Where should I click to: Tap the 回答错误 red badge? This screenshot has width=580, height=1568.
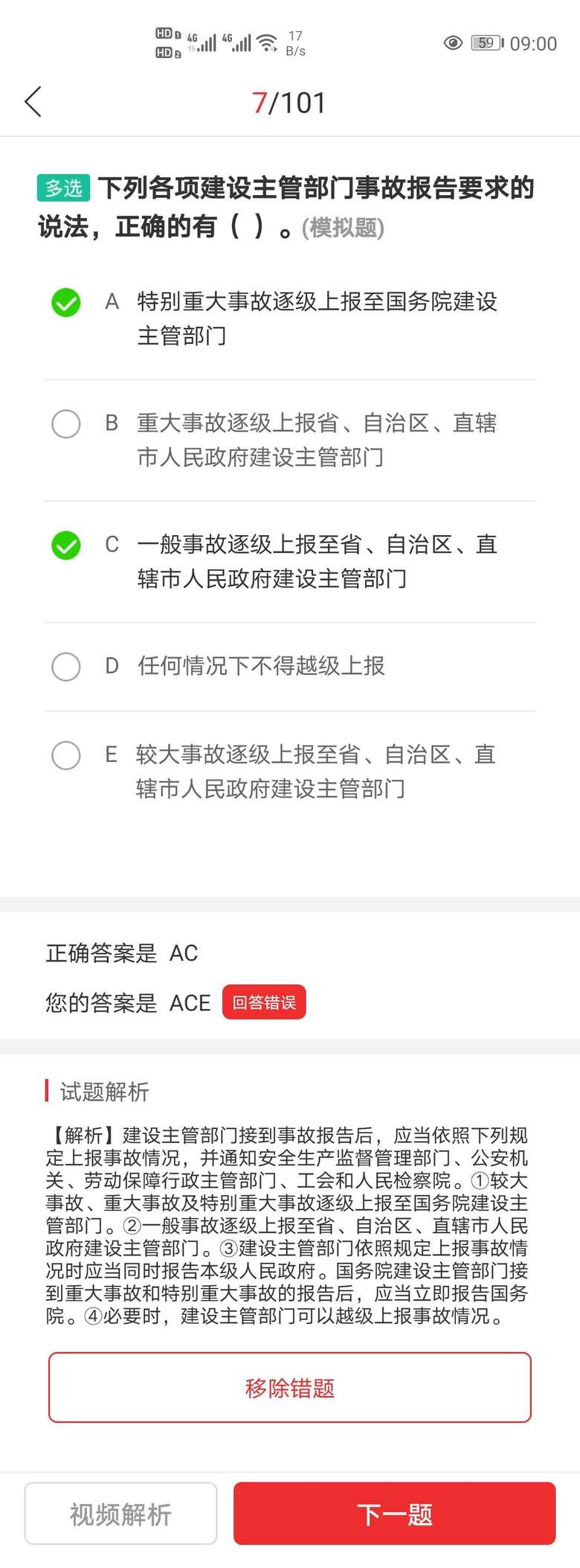coord(264,1002)
